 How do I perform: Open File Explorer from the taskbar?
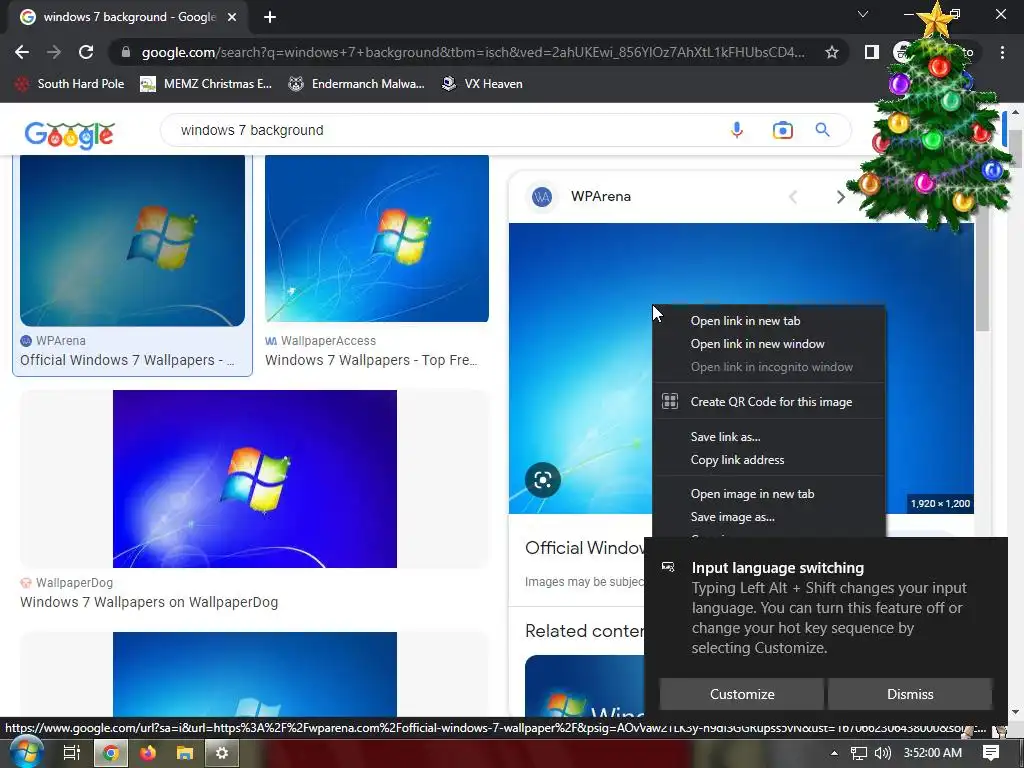pos(185,753)
